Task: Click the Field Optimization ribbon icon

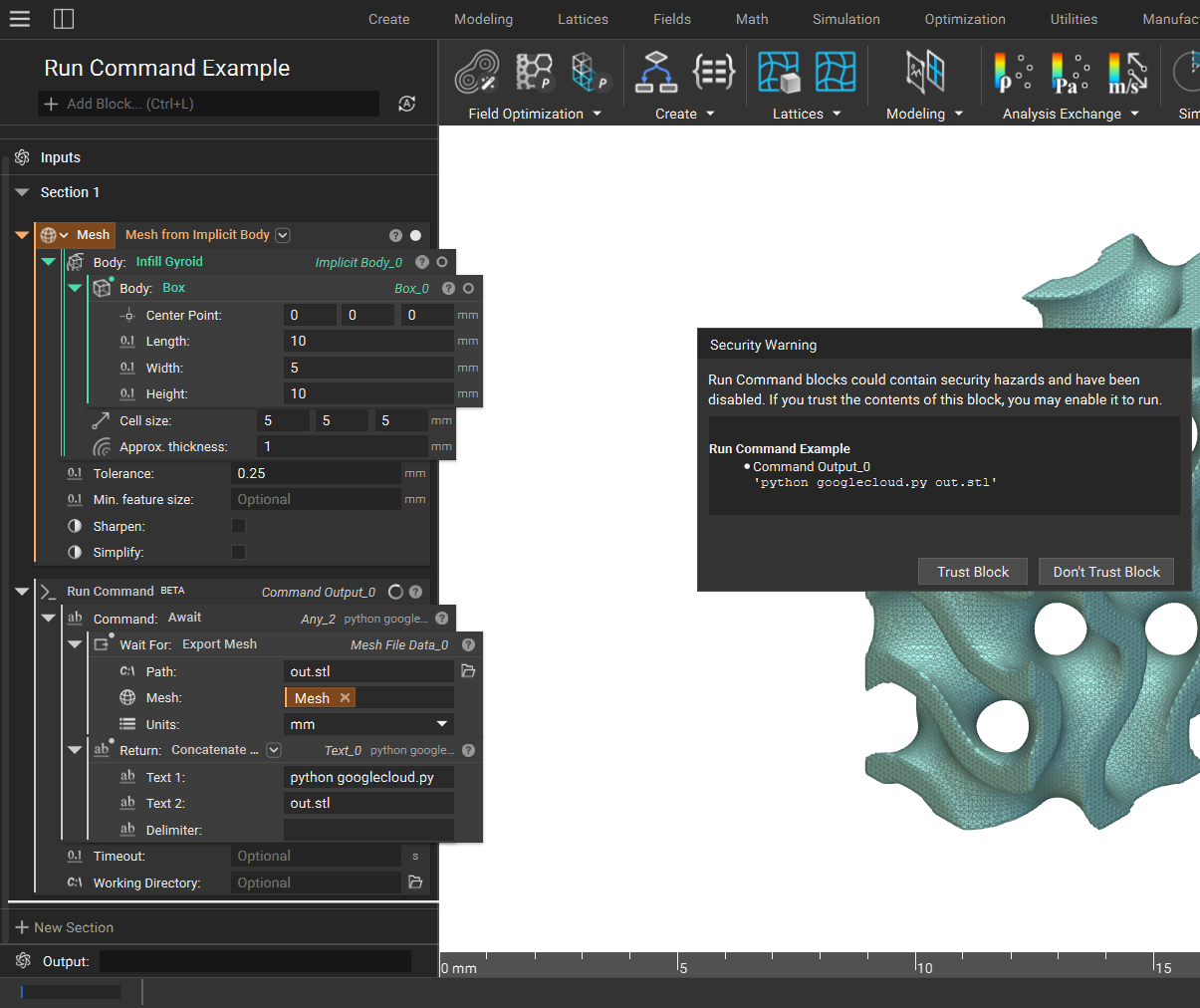Action: tap(477, 73)
